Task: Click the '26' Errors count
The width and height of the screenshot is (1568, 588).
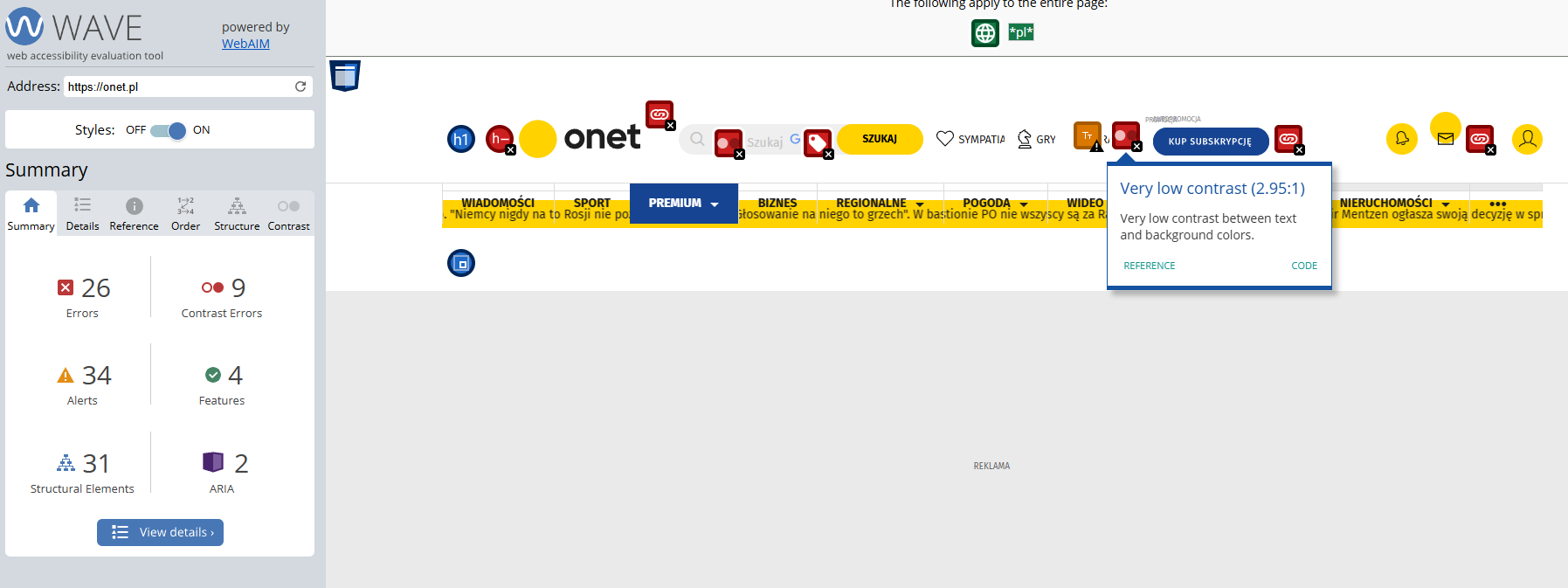Action: click(x=96, y=287)
